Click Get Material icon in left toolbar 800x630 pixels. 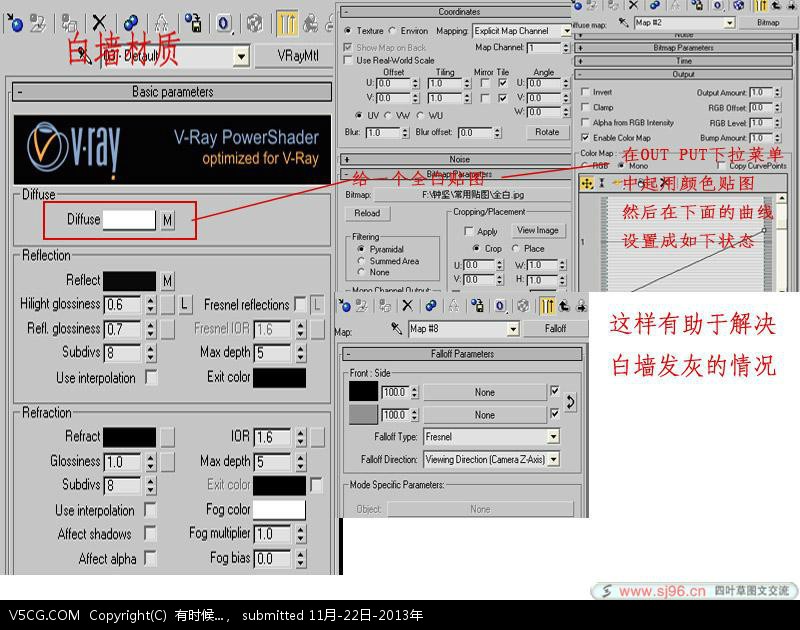coord(13,21)
